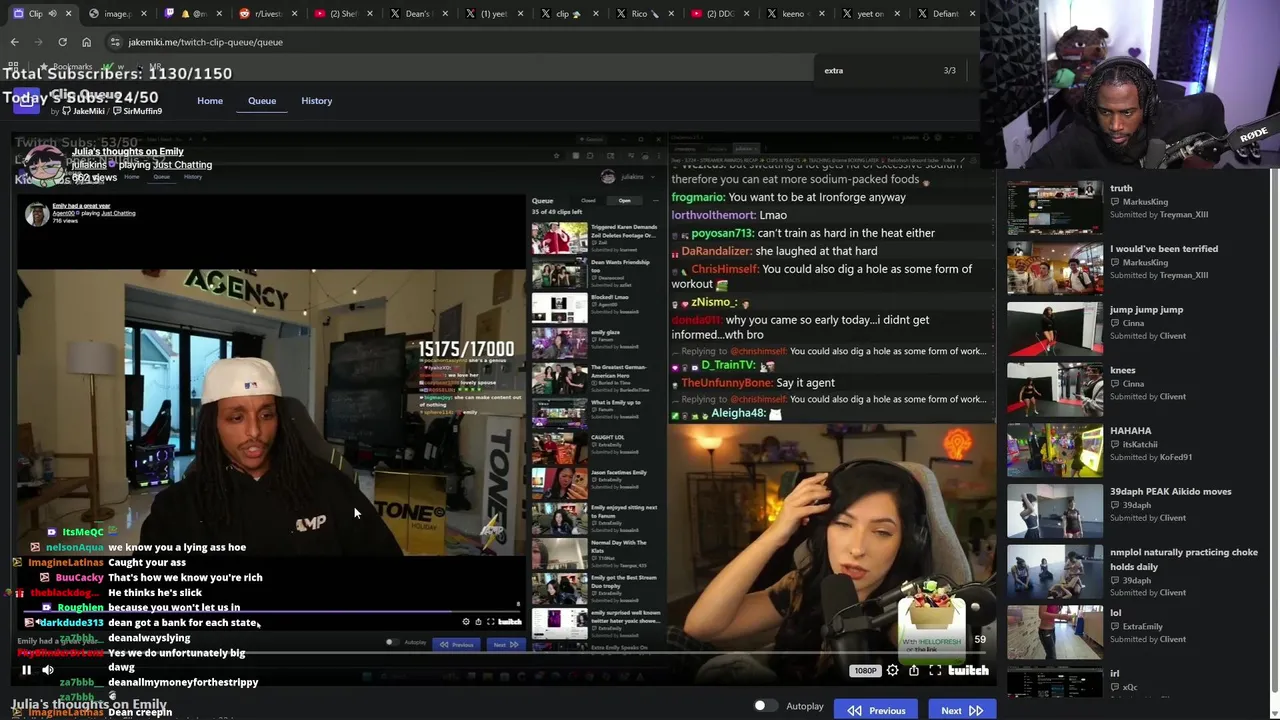The width and height of the screenshot is (1280, 720).
Task: Switch to the (2) DDG YouTube tab
Action: pyautogui.click(x=719, y=14)
